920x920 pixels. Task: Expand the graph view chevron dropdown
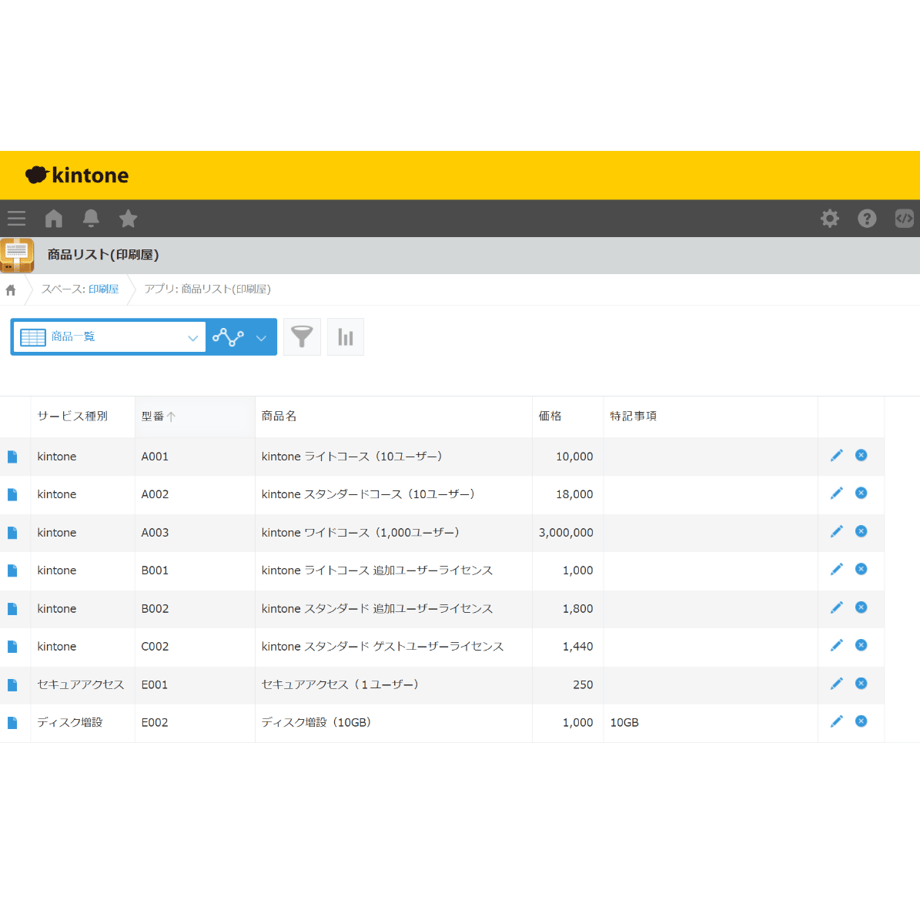(262, 338)
